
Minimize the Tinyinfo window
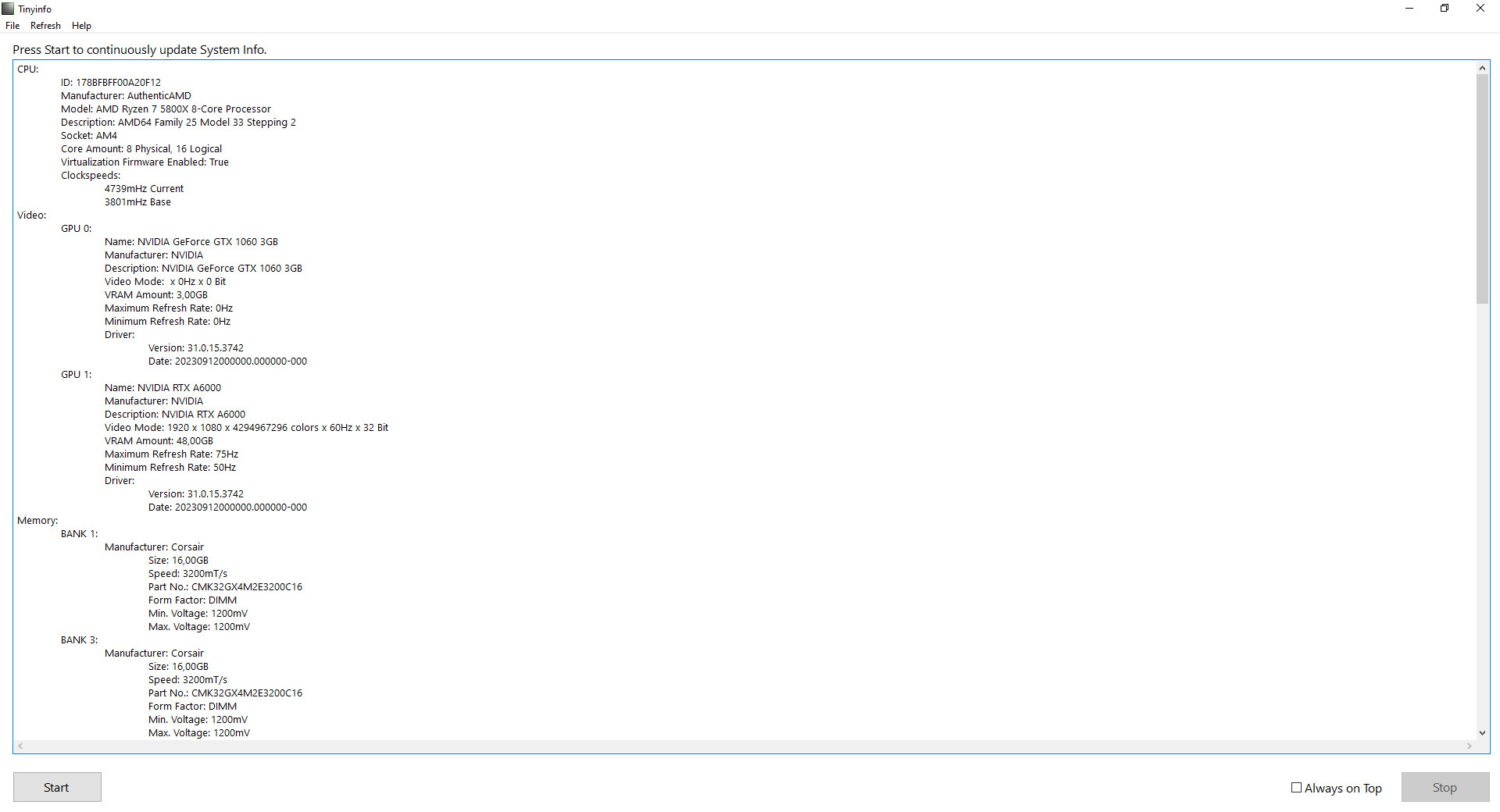coord(1409,9)
